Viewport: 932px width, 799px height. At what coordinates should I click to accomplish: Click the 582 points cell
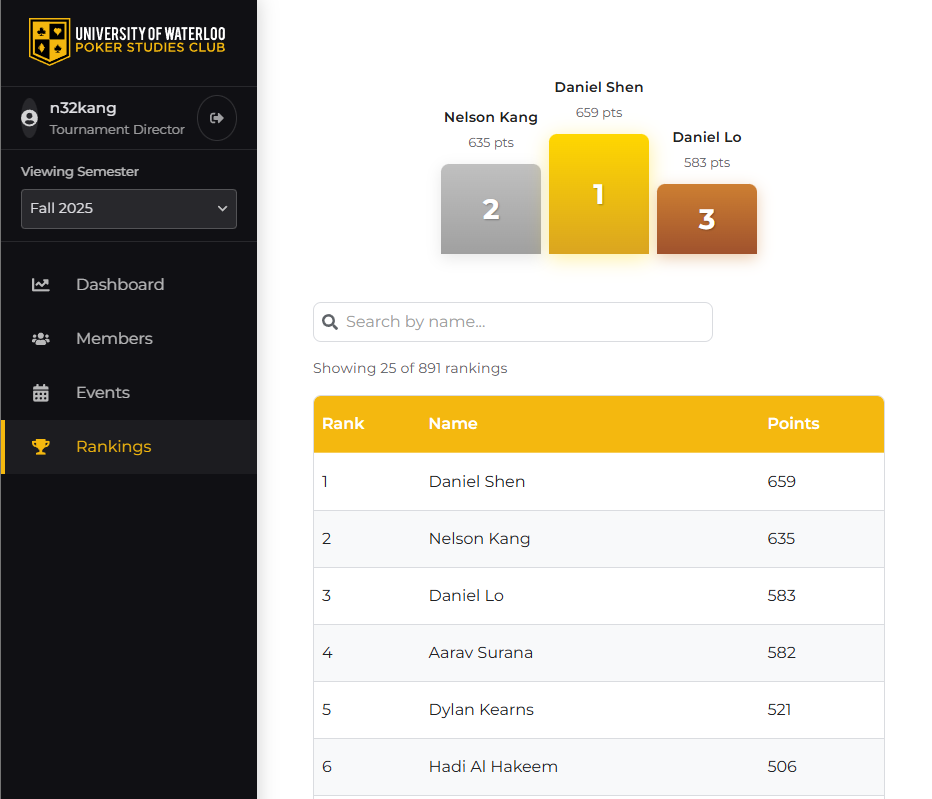781,653
